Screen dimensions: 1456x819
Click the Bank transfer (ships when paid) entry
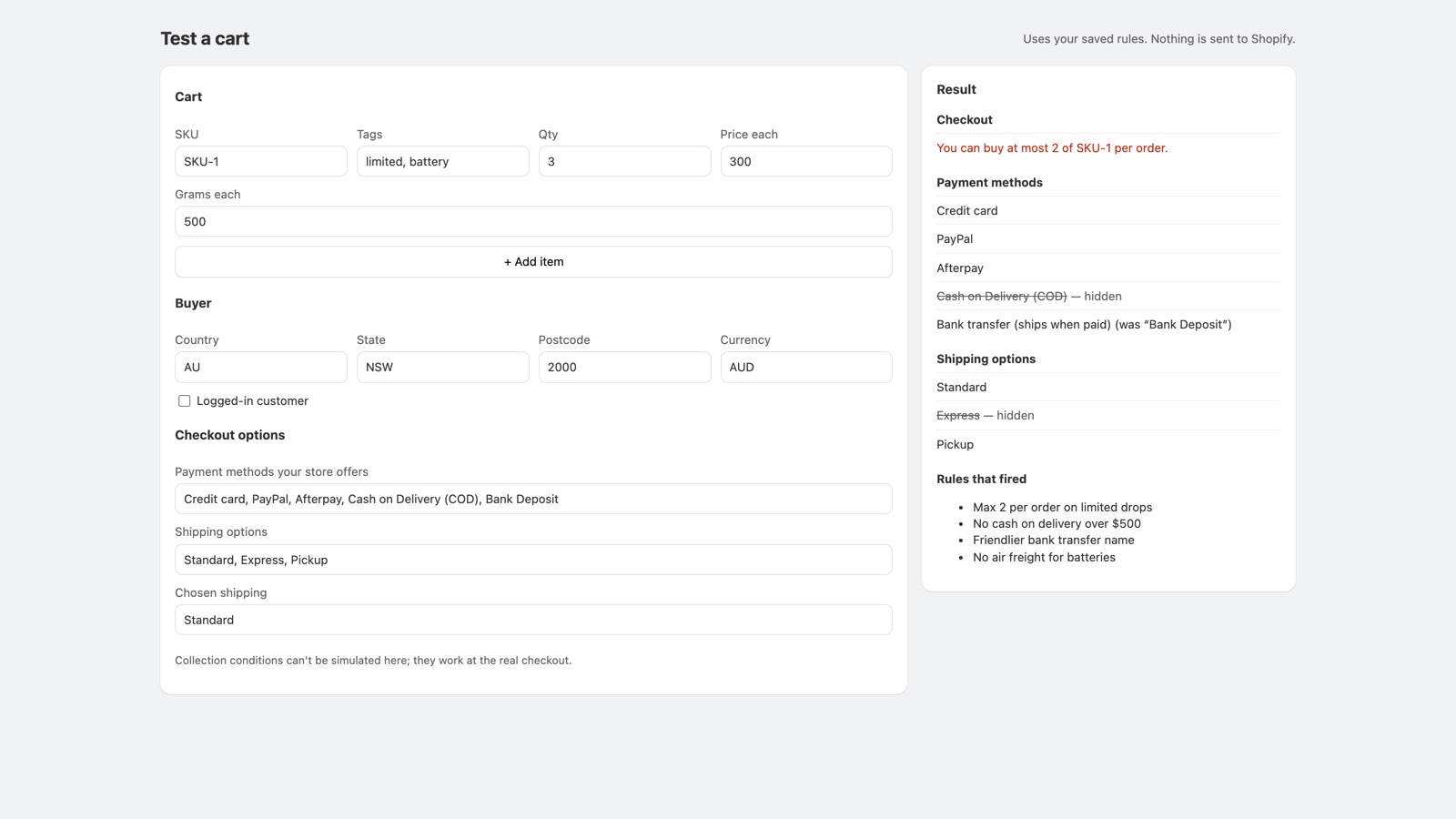[1084, 324]
